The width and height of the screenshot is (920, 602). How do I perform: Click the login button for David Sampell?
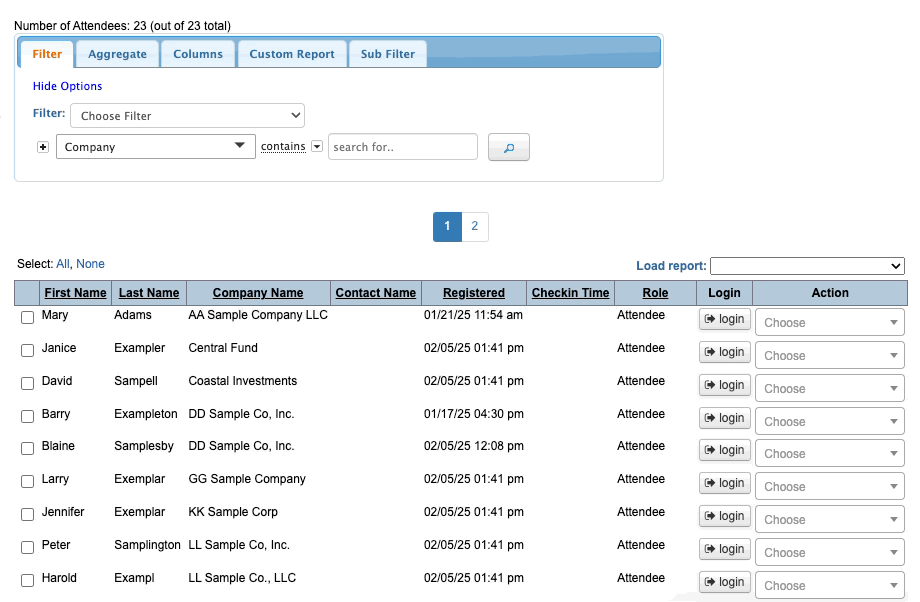point(725,384)
